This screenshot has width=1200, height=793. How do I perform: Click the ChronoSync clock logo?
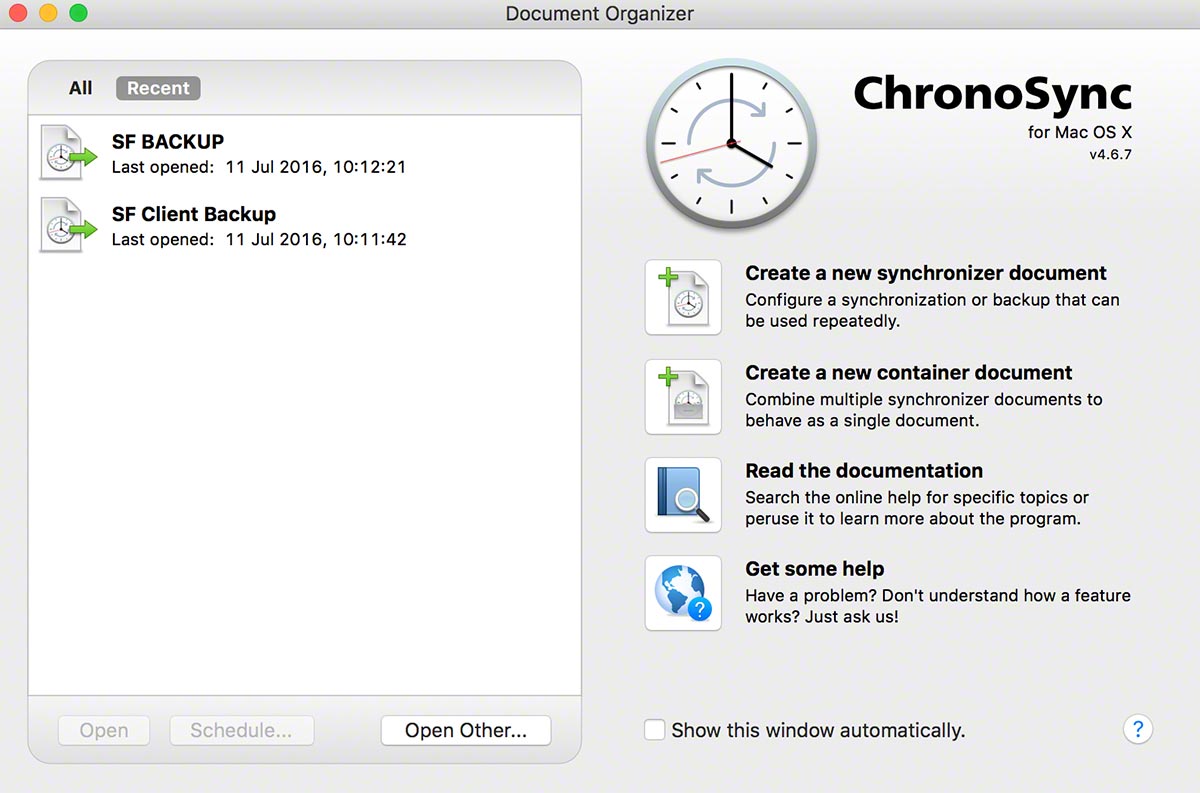click(x=731, y=144)
